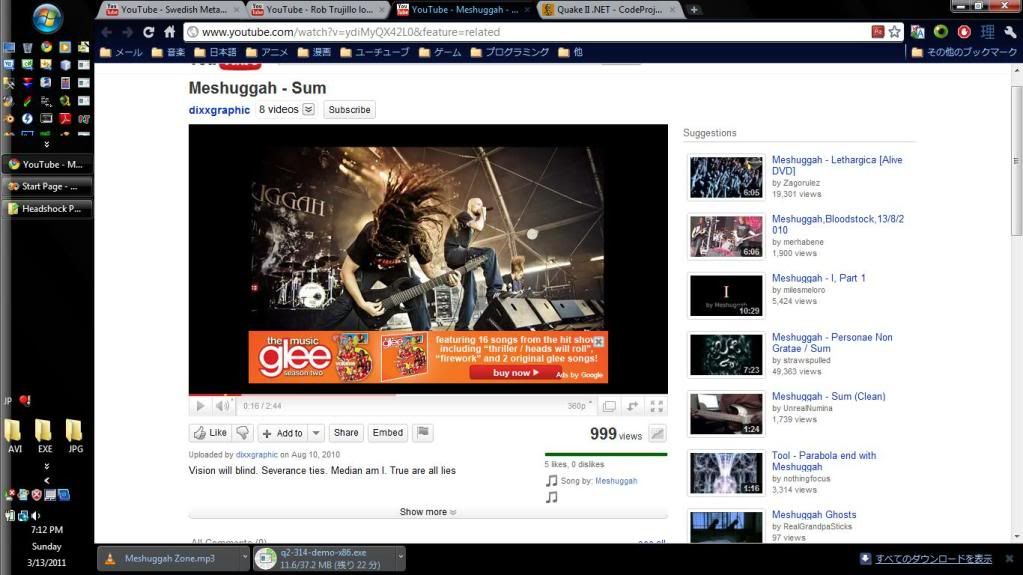The height and width of the screenshot is (575, 1023).
Task: Expand the 8 videos dropdown
Action: coord(309,110)
